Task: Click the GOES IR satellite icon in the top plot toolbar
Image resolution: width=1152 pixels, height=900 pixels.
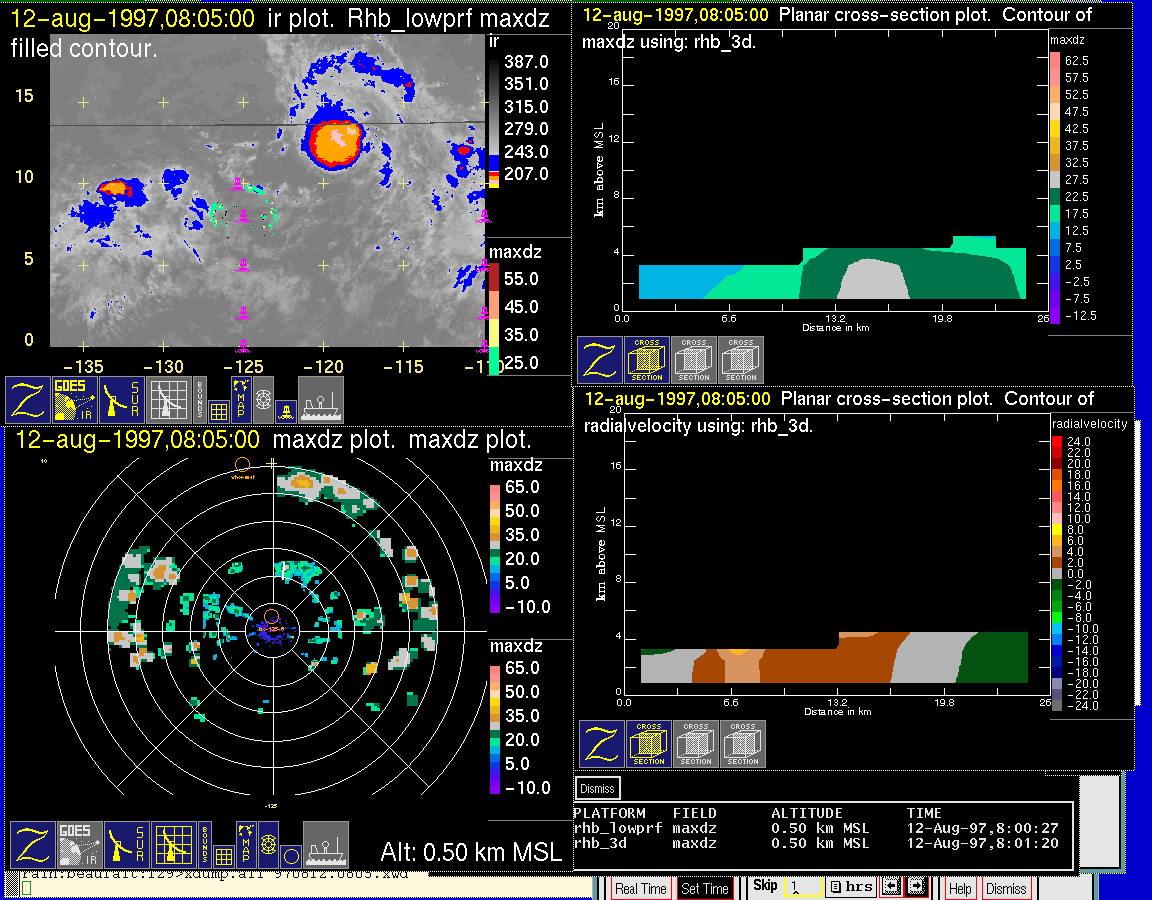Action: [76, 399]
